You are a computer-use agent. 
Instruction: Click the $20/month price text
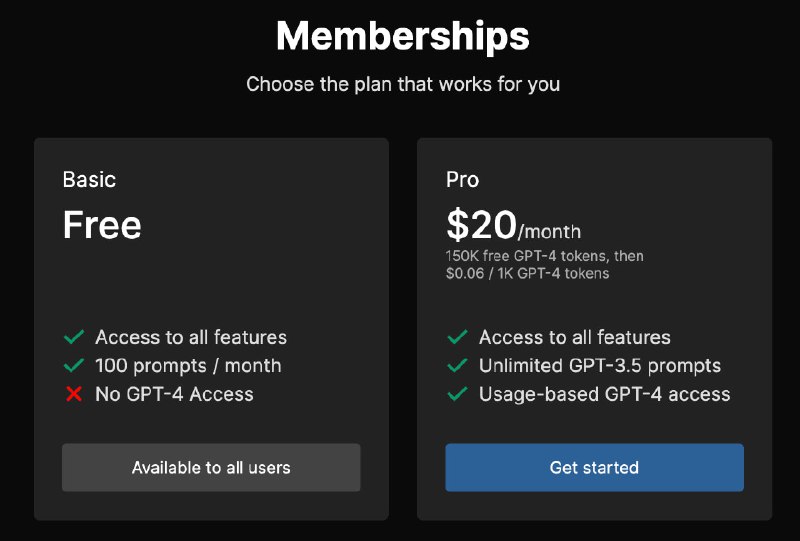(x=512, y=226)
